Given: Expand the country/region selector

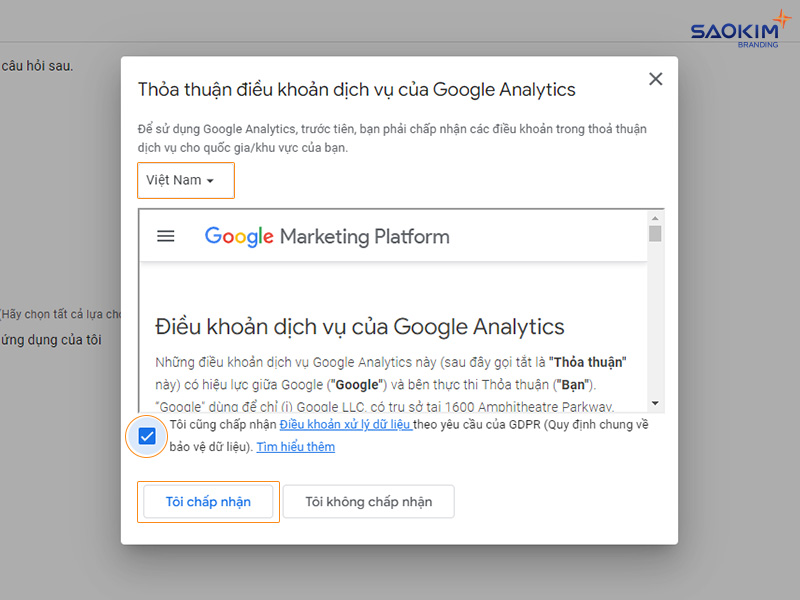Looking at the screenshot, I should (185, 180).
